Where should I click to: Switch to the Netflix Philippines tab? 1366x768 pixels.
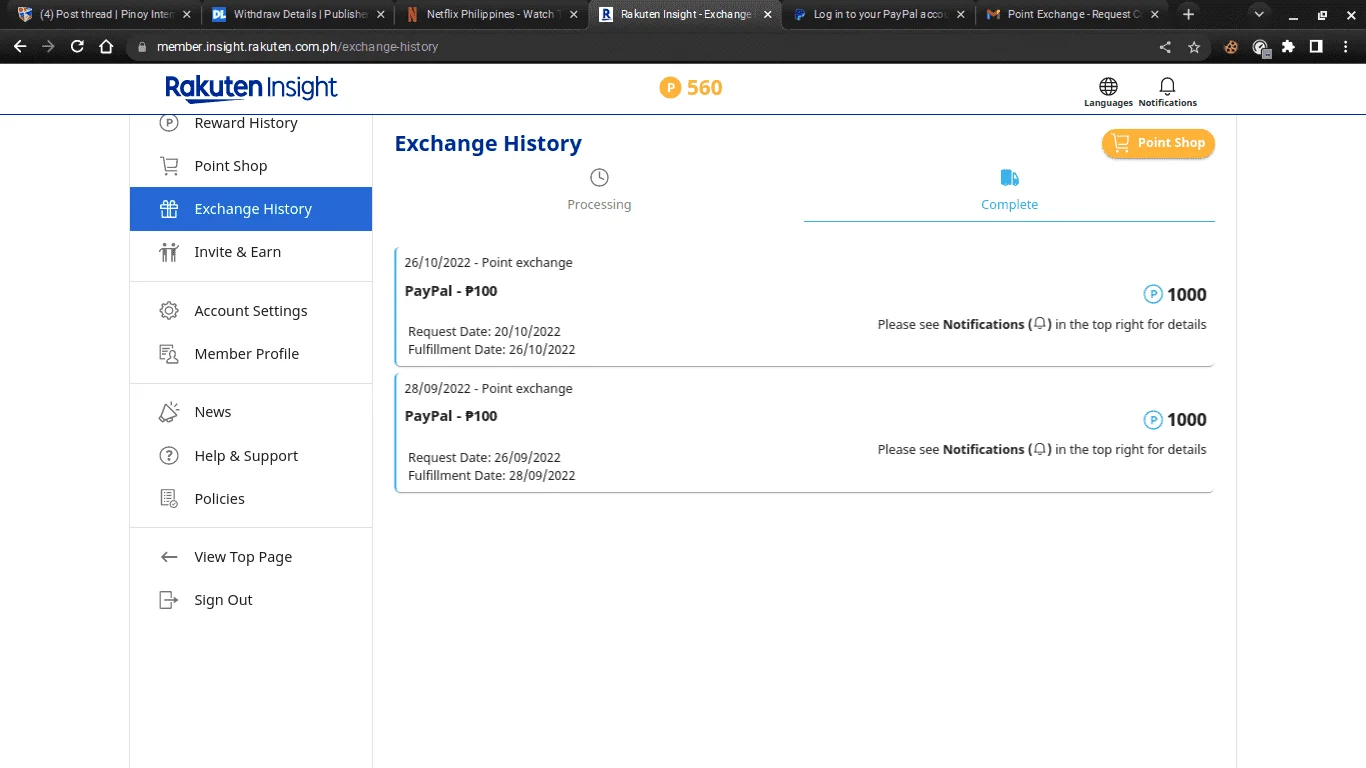(x=490, y=15)
